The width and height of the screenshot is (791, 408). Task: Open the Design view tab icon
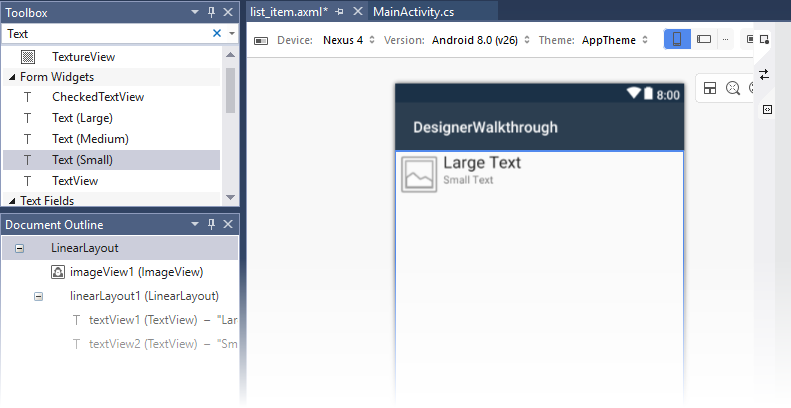click(764, 39)
